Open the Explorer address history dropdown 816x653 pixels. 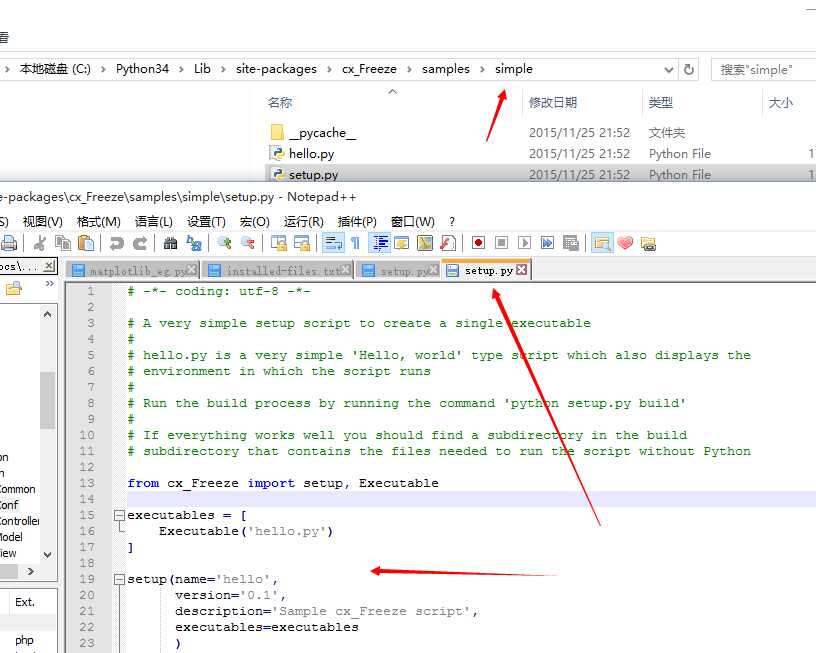pyautogui.click(x=669, y=69)
